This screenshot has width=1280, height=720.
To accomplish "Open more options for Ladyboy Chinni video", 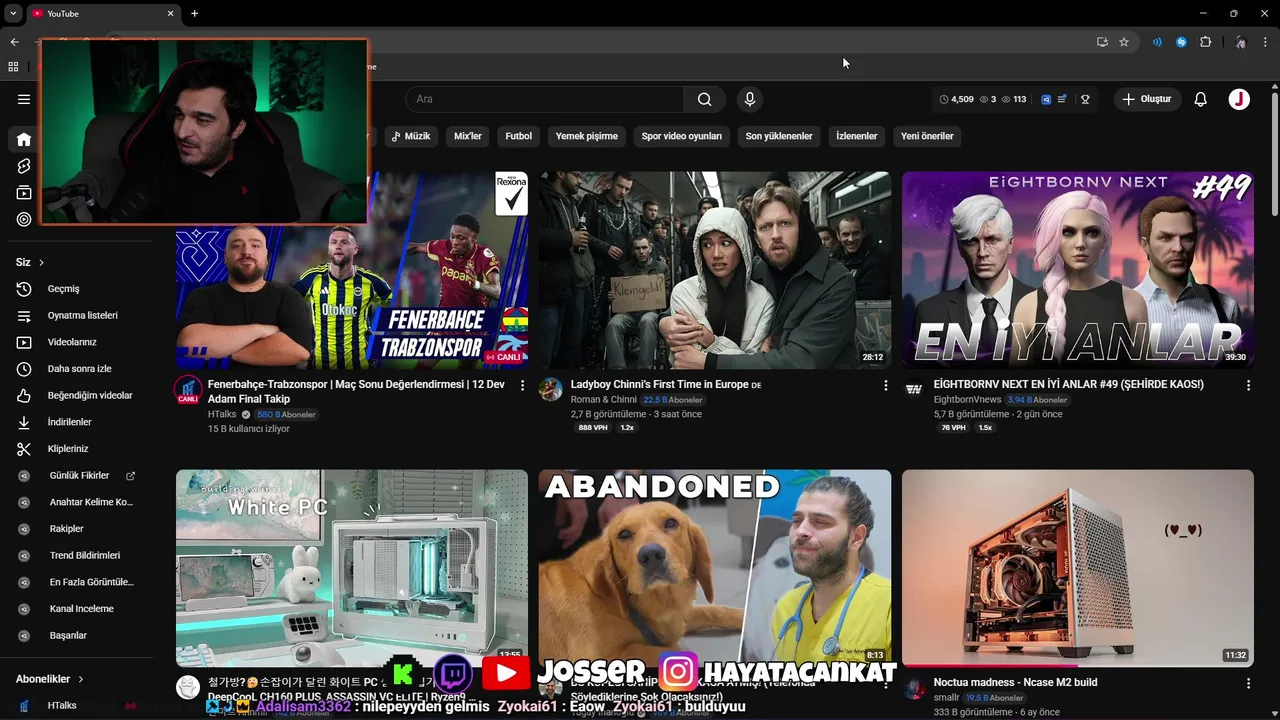I will 885,385.
